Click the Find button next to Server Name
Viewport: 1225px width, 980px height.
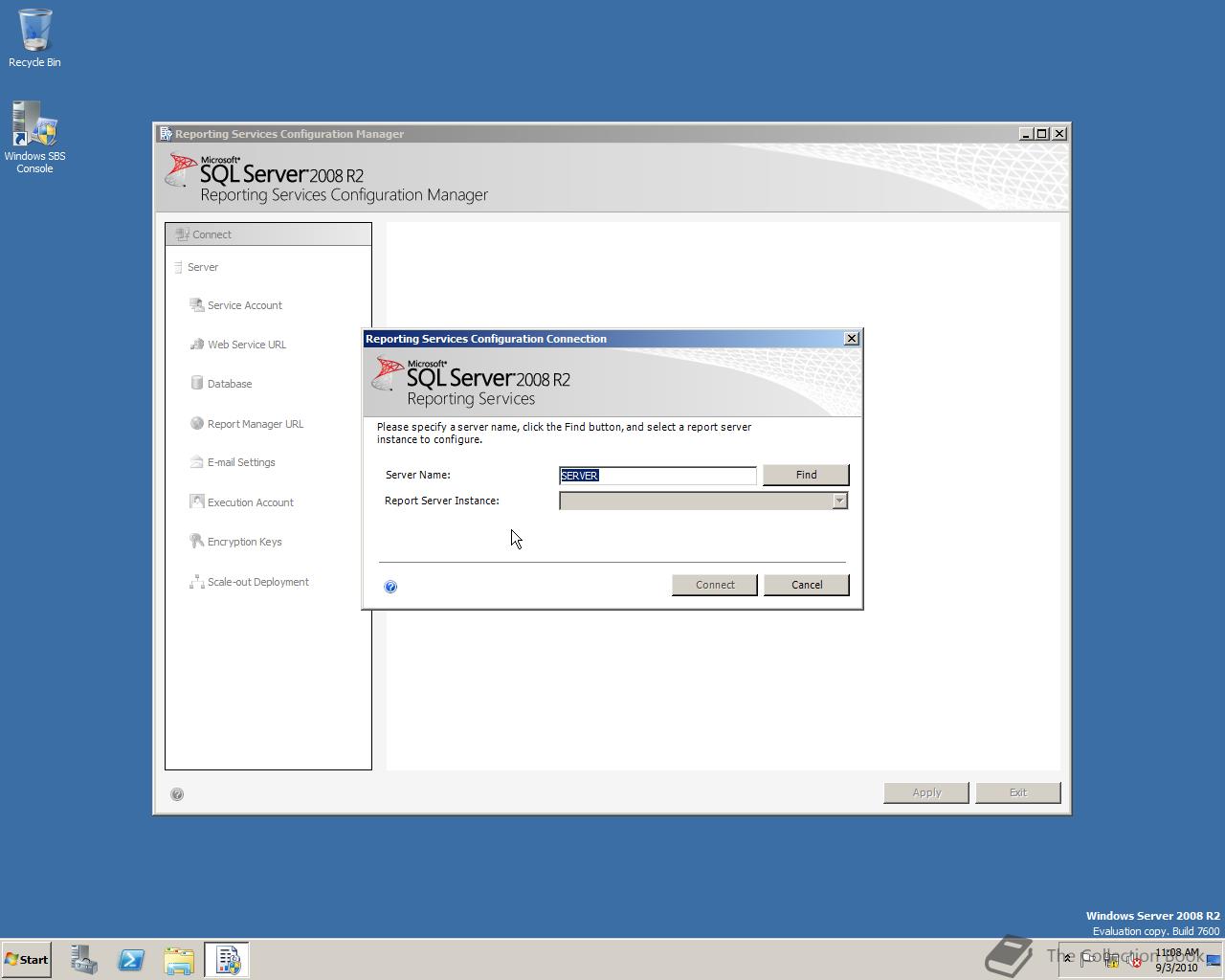(806, 475)
